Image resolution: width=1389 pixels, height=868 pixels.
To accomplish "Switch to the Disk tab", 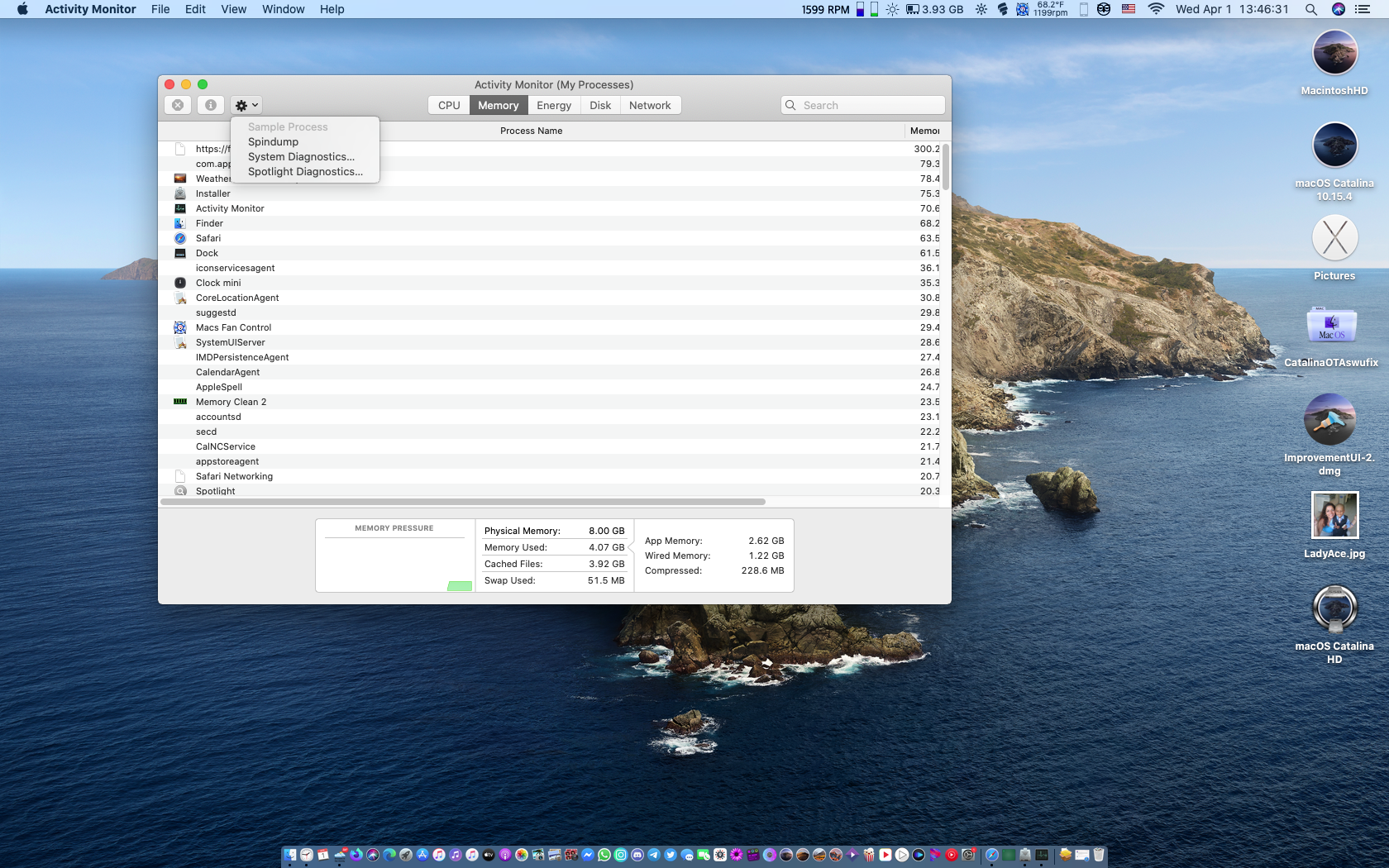I will (x=600, y=105).
